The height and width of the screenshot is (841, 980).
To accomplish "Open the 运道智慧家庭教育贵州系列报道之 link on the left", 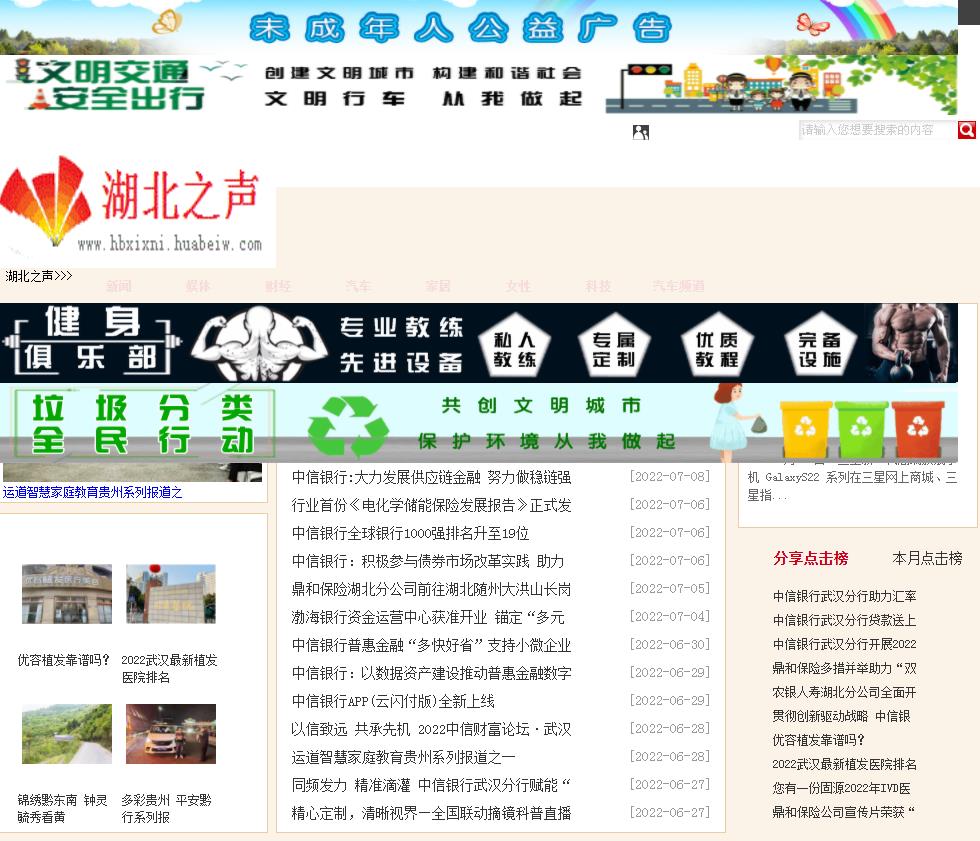I will 92,492.
